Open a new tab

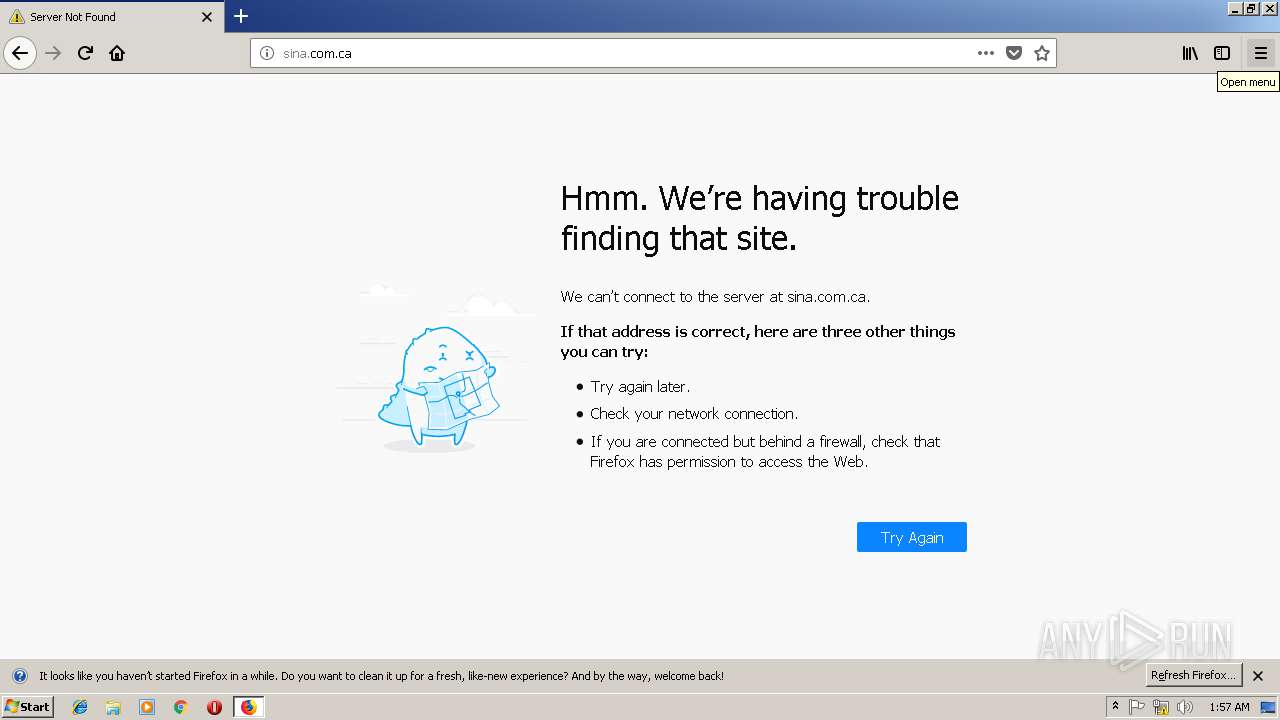click(241, 16)
